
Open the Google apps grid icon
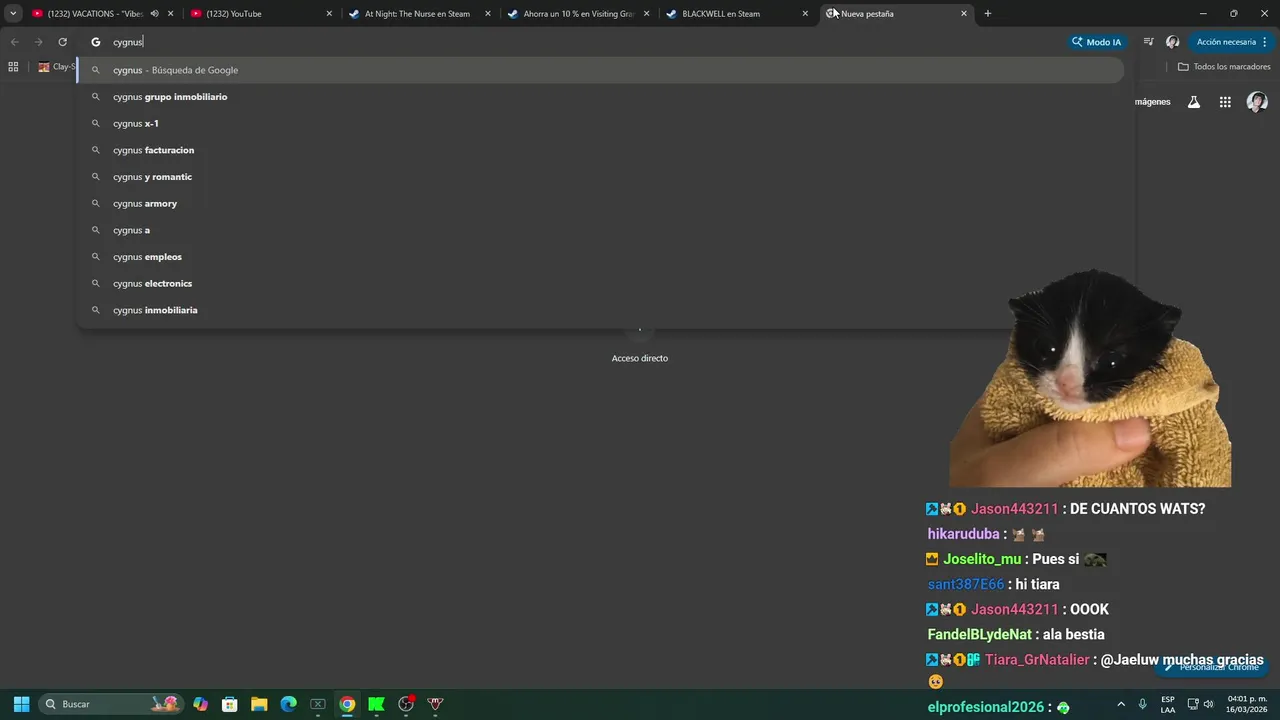[1225, 102]
